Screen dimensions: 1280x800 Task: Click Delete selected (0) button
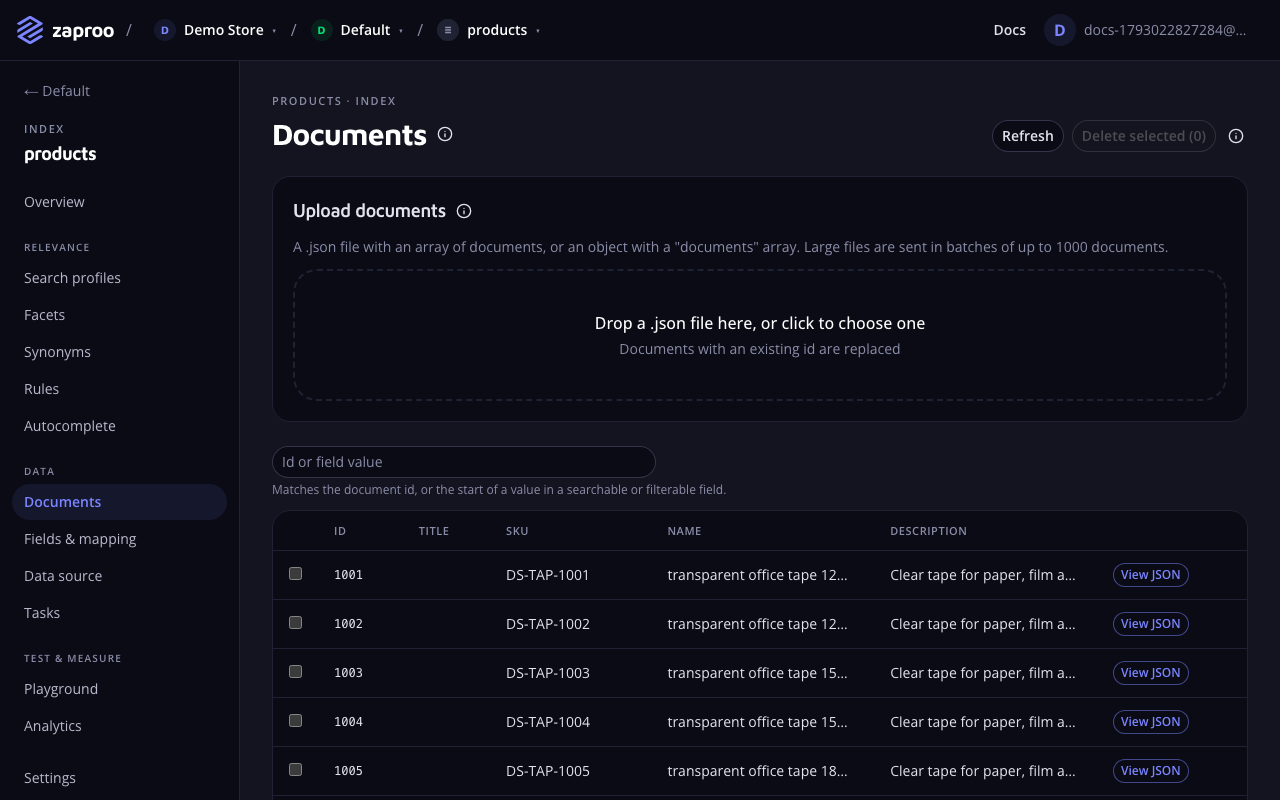click(1144, 136)
